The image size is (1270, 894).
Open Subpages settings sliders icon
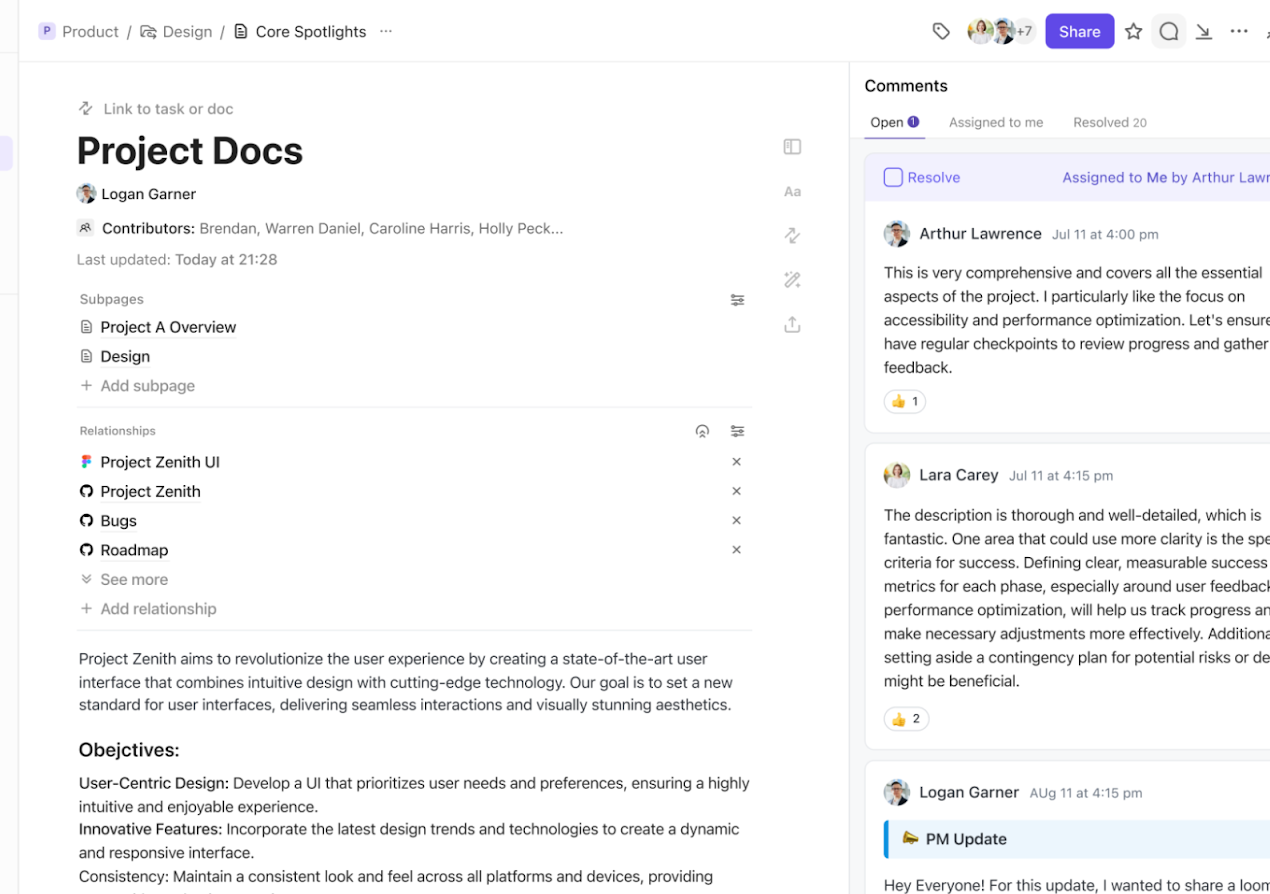point(737,299)
